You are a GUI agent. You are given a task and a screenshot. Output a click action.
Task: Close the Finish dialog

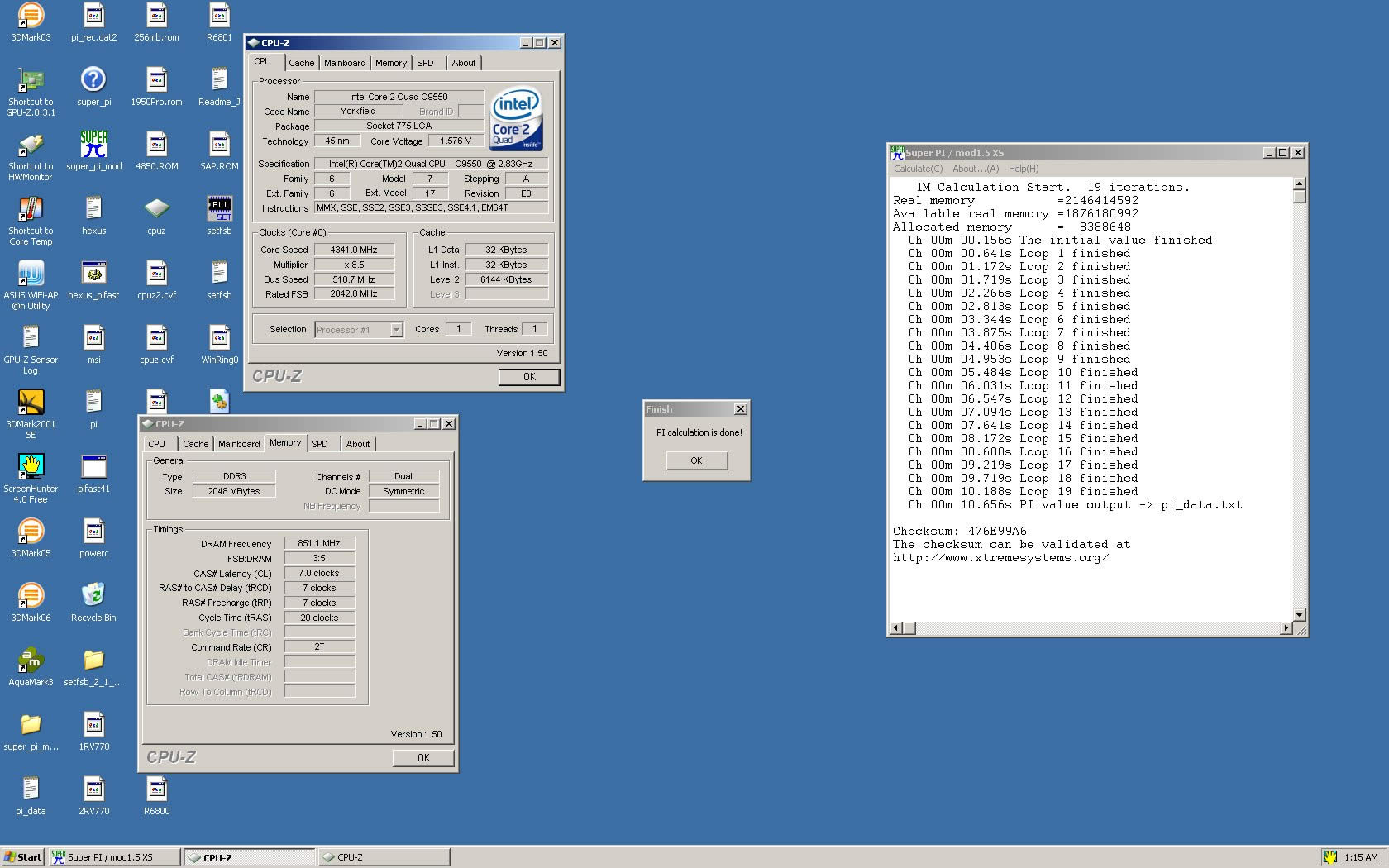pos(741,409)
